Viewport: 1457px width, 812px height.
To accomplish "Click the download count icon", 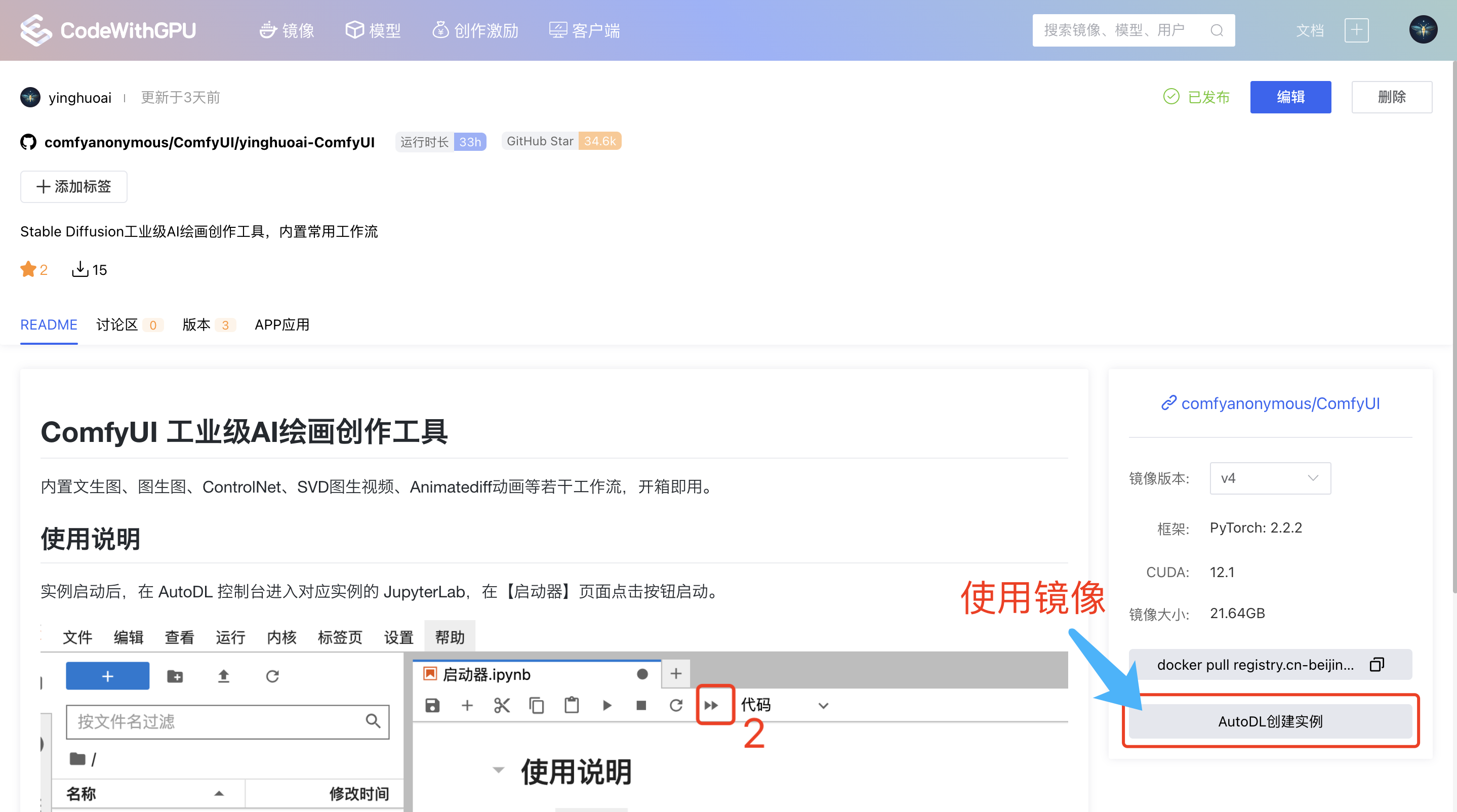I will point(80,269).
